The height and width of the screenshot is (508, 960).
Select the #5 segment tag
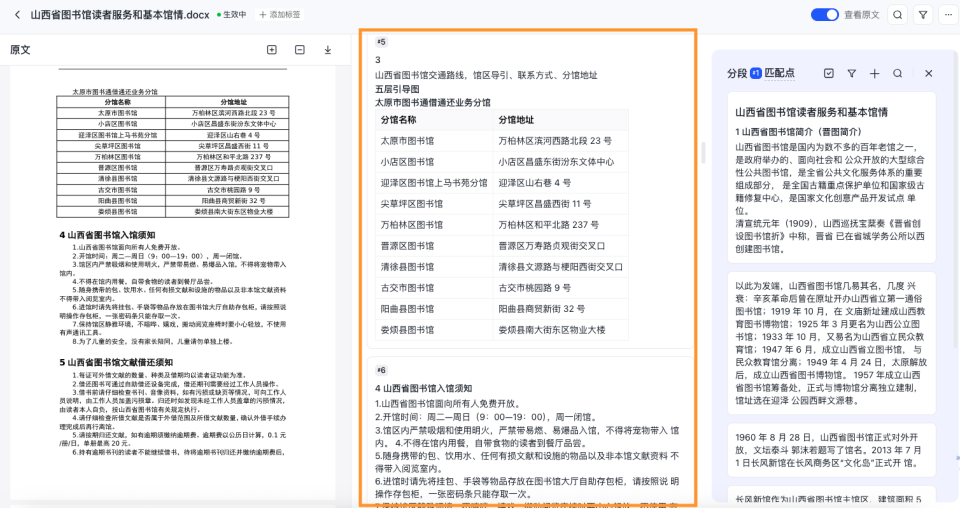tap(381, 42)
